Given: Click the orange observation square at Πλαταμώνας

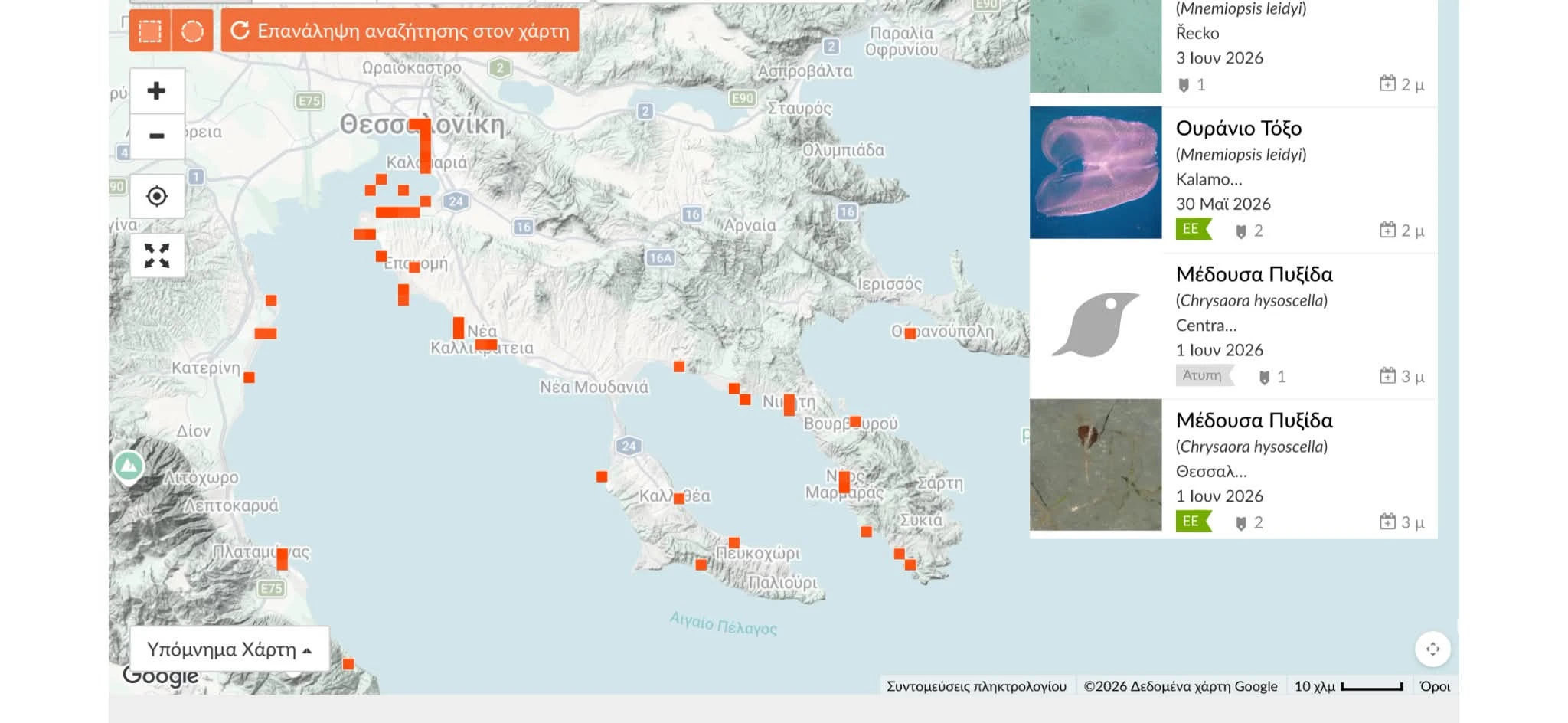Looking at the screenshot, I should [283, 559].
